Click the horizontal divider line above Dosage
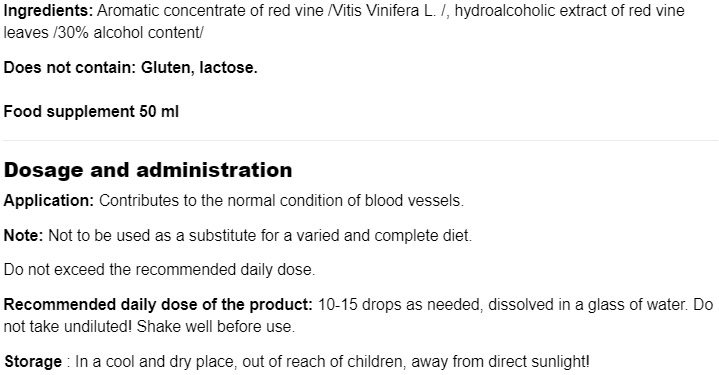The width and height of the screenshot is (719, 375). [x=360, y=140]
